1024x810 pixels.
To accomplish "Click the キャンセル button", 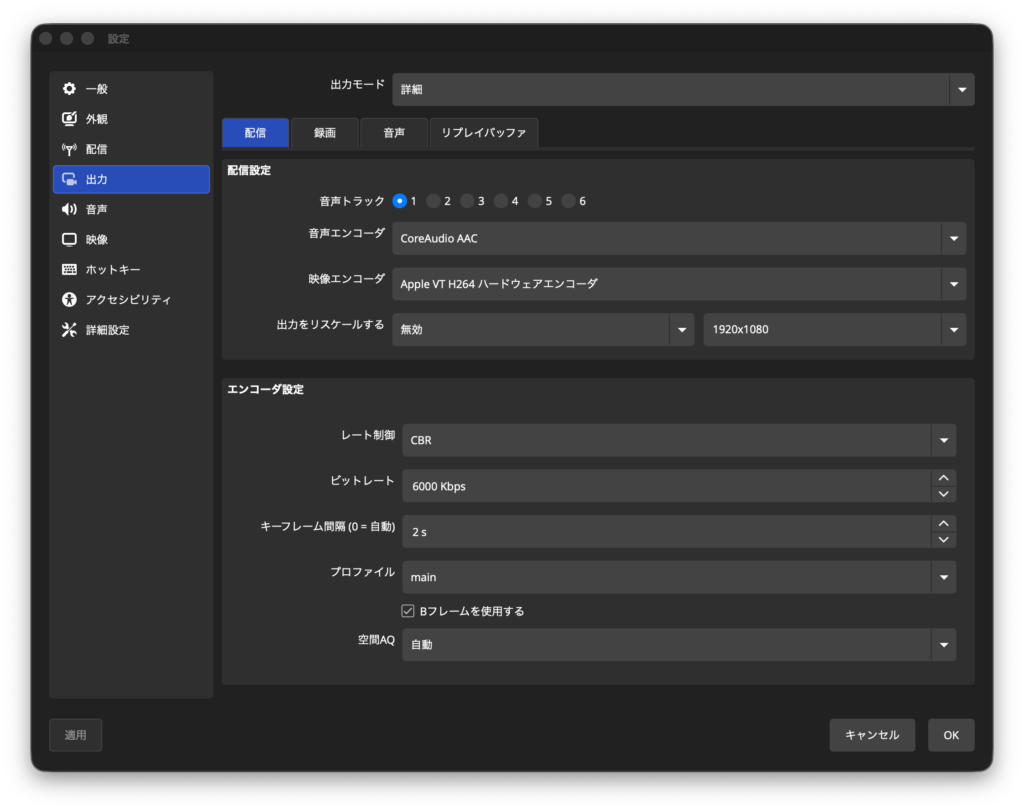I will click(x=871, y=735).
